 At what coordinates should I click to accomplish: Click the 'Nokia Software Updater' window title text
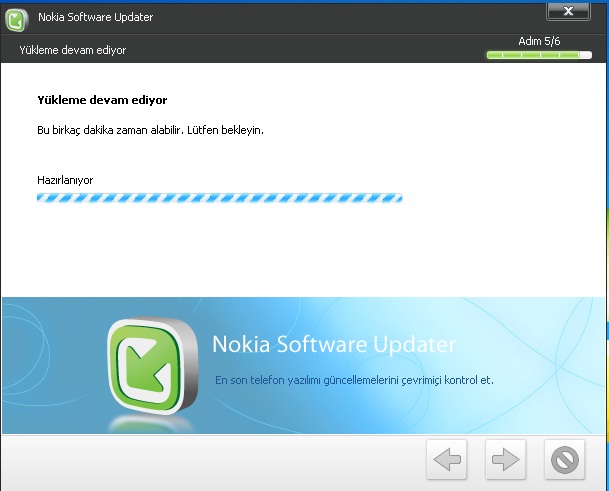pos(96,17)
